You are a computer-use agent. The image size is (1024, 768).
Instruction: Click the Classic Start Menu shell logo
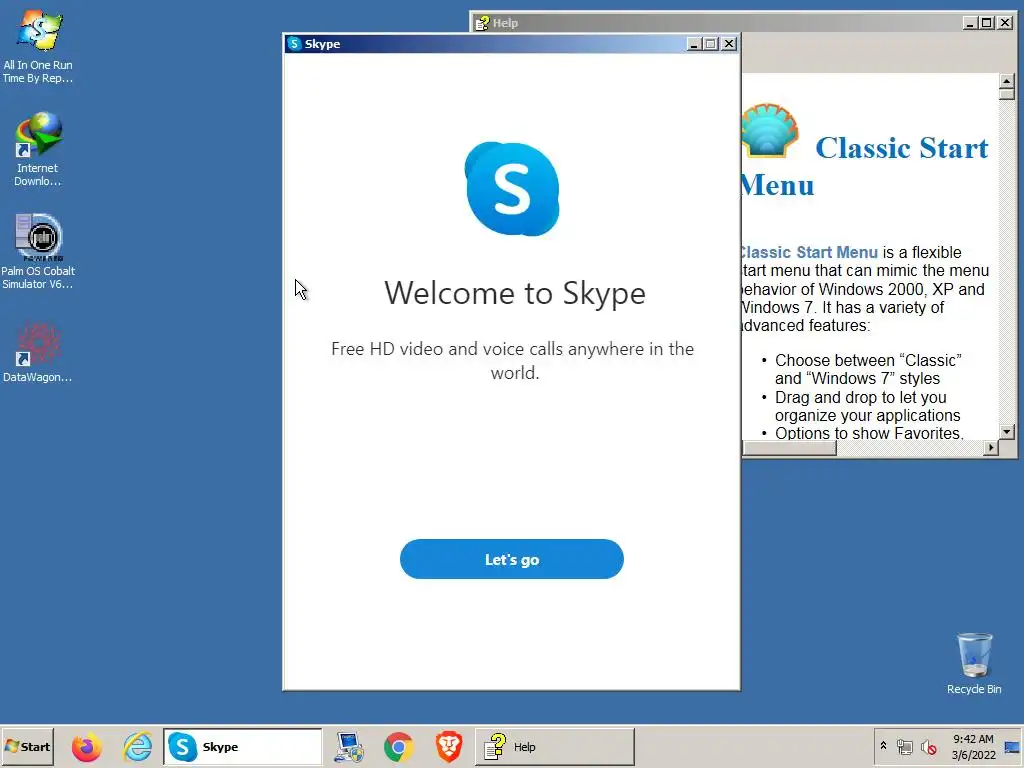[770, 131]
